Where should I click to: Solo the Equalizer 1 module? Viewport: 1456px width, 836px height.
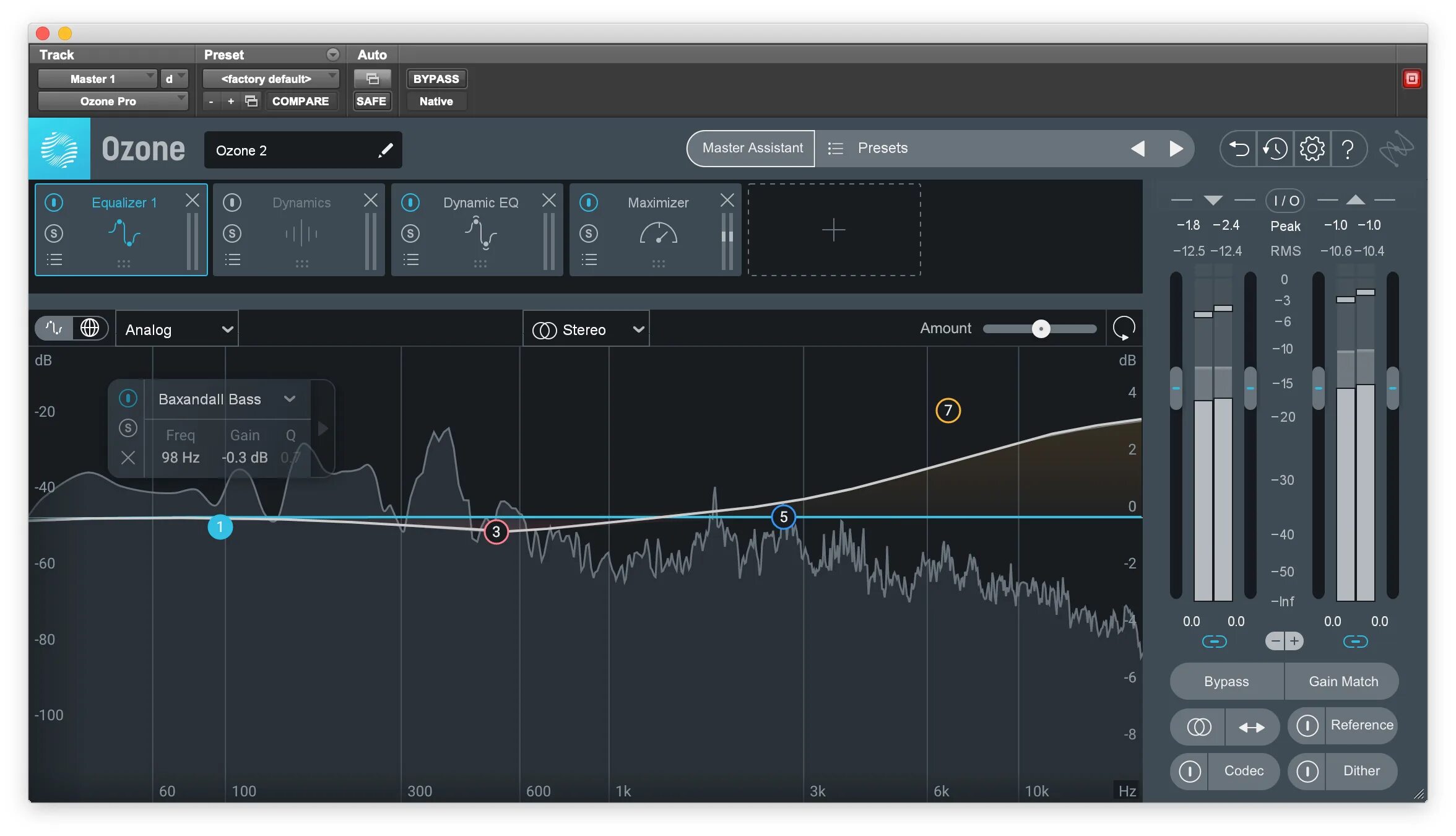pos(54,233)
